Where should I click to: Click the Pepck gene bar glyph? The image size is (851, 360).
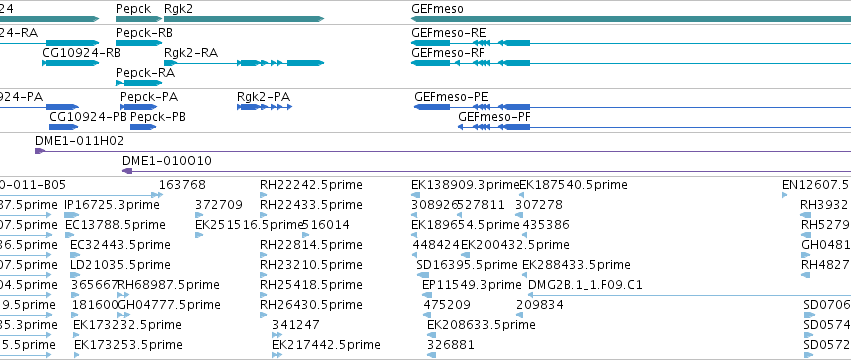[x=139, y=20]
